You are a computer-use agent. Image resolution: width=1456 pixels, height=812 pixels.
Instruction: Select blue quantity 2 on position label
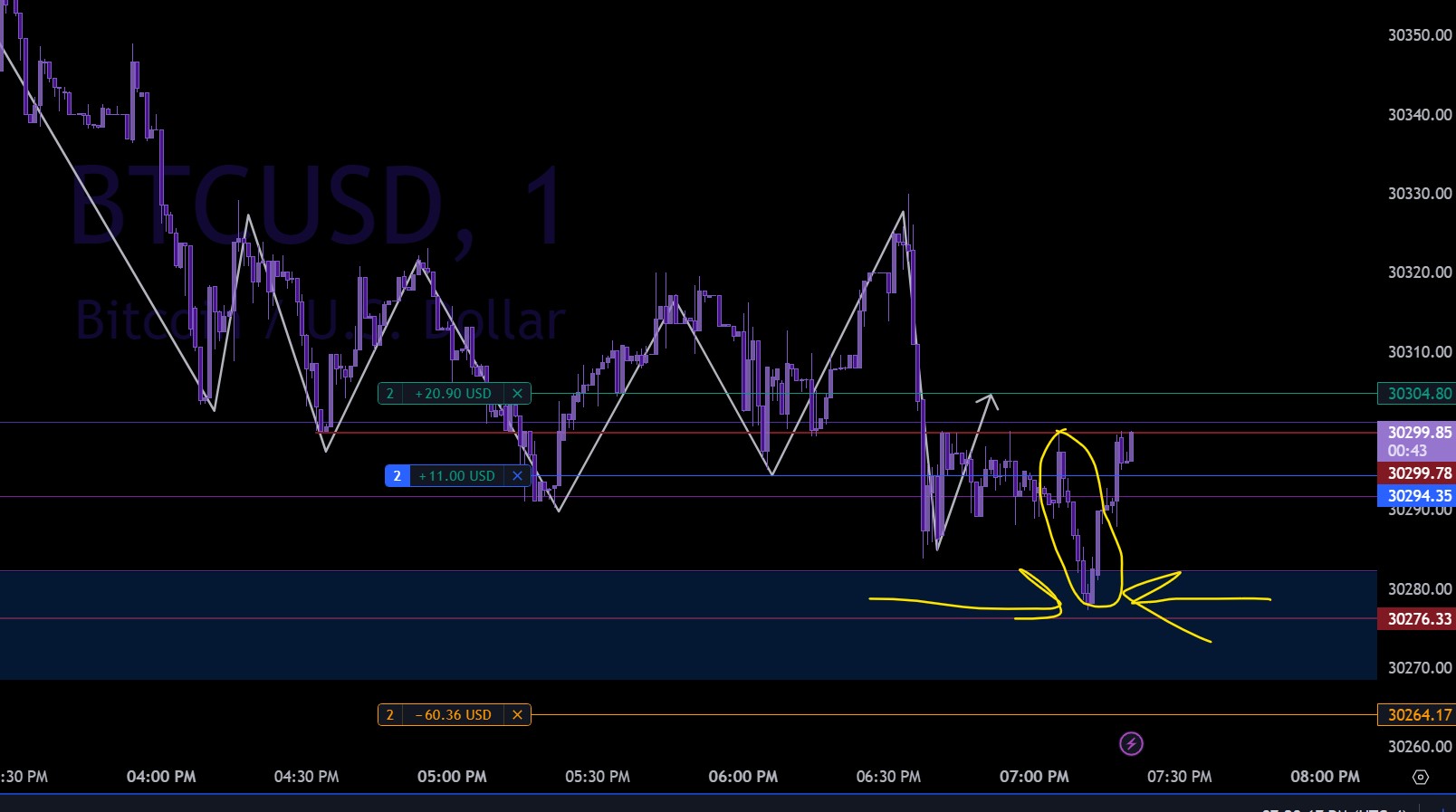click(x=397, y=476)
